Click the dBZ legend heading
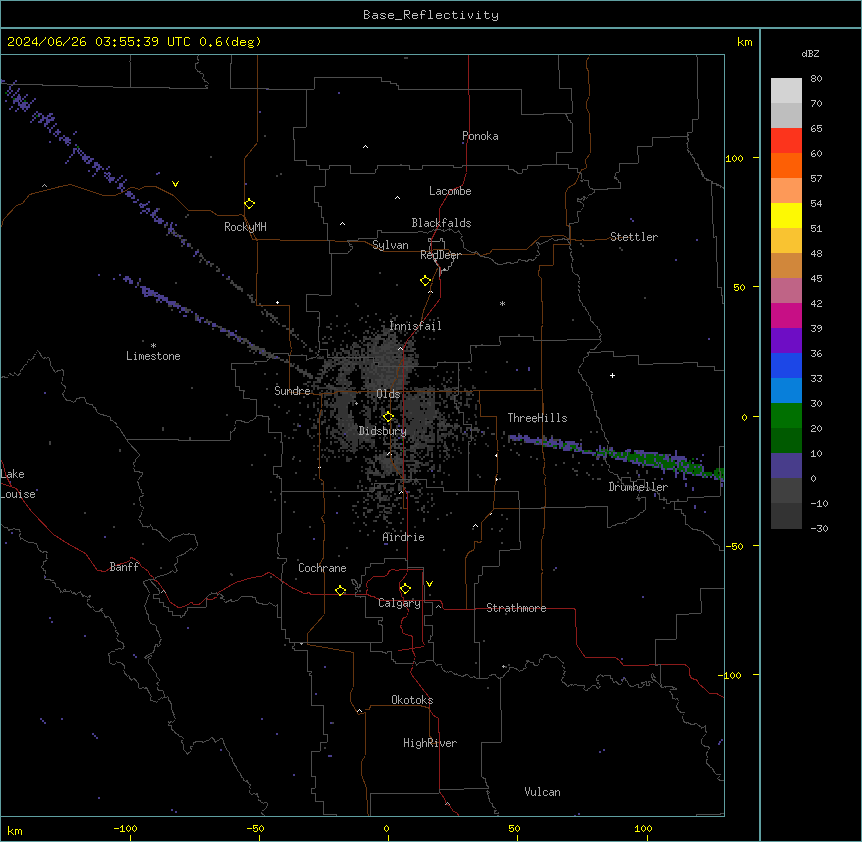Viewport: 862px width, 842px height. pyautogui.click(x=810, y=53)
